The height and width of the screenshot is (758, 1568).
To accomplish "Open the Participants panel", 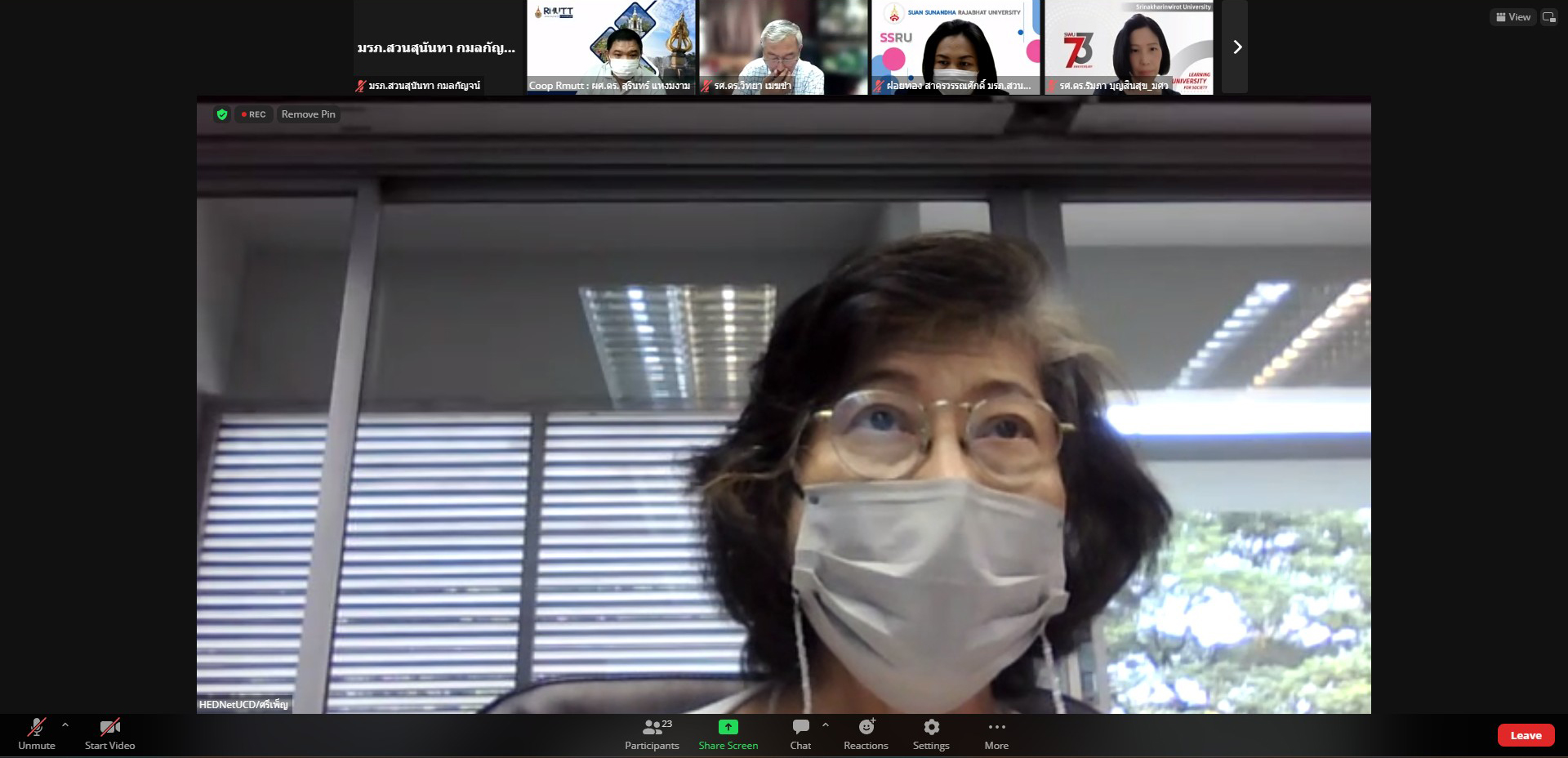I will [652, 733].
